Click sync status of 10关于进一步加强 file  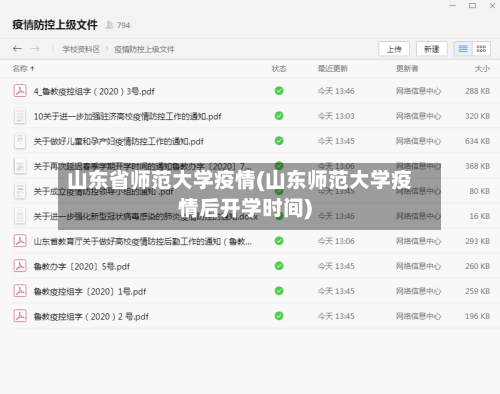click(279, 116)
